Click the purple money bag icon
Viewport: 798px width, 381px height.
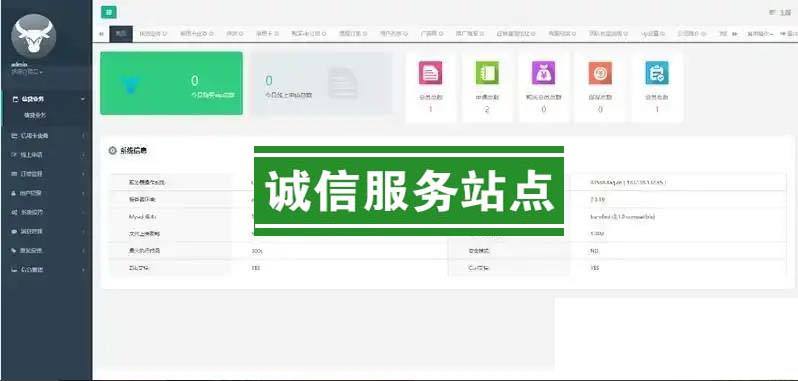pyautogui.click(x=544, y=72)
